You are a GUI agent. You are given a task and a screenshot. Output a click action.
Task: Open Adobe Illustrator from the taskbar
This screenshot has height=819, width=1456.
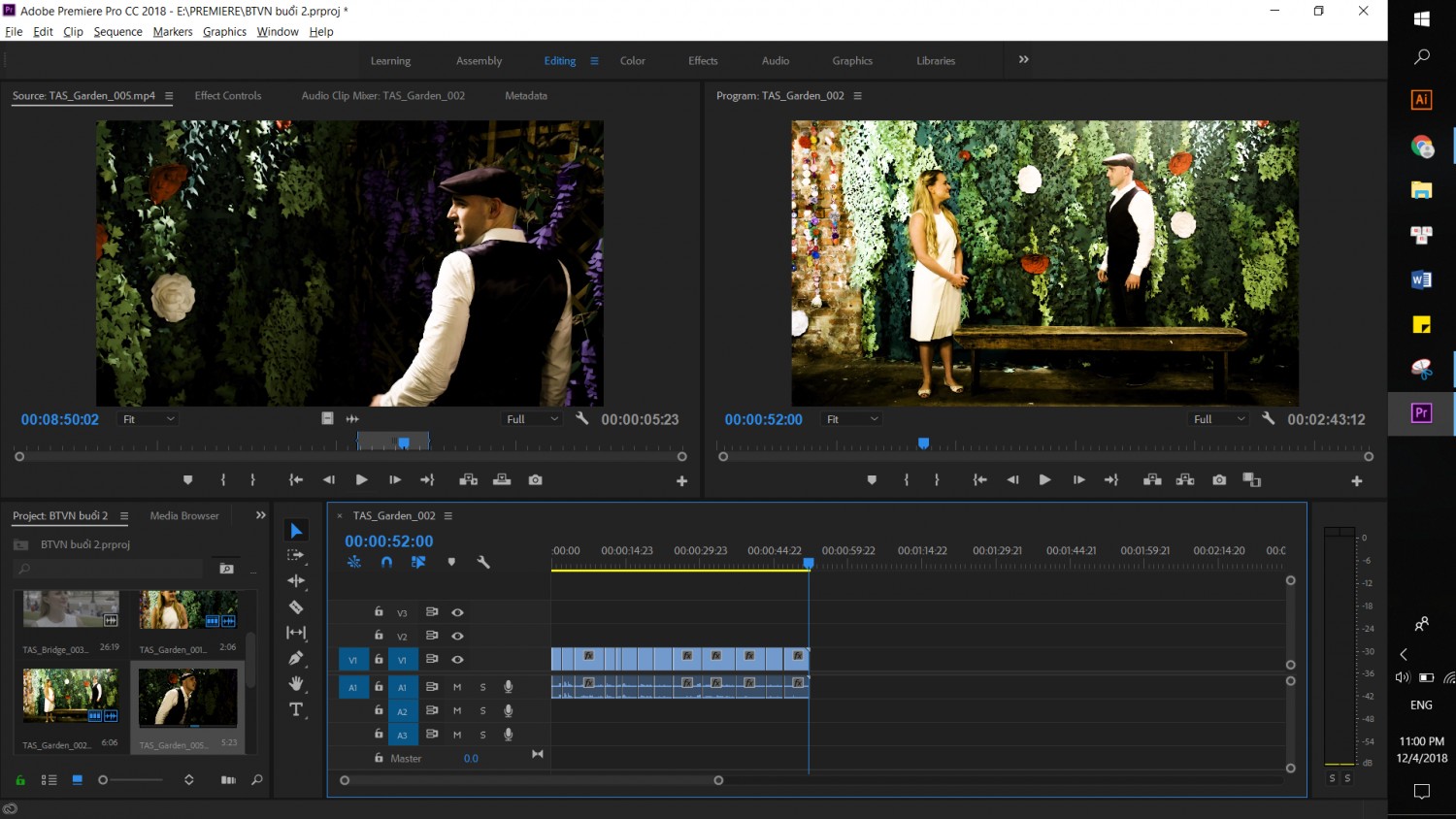coord(1421,99)
